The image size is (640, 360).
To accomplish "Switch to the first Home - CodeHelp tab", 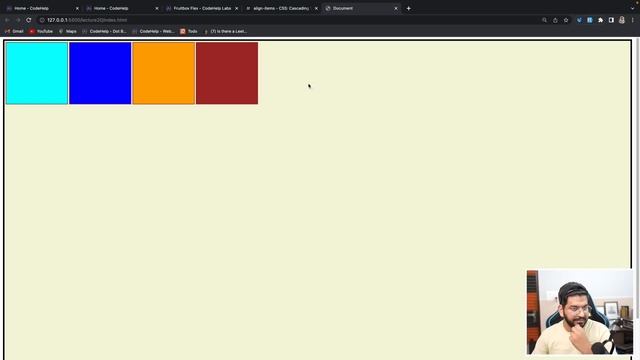I will 43,8.
